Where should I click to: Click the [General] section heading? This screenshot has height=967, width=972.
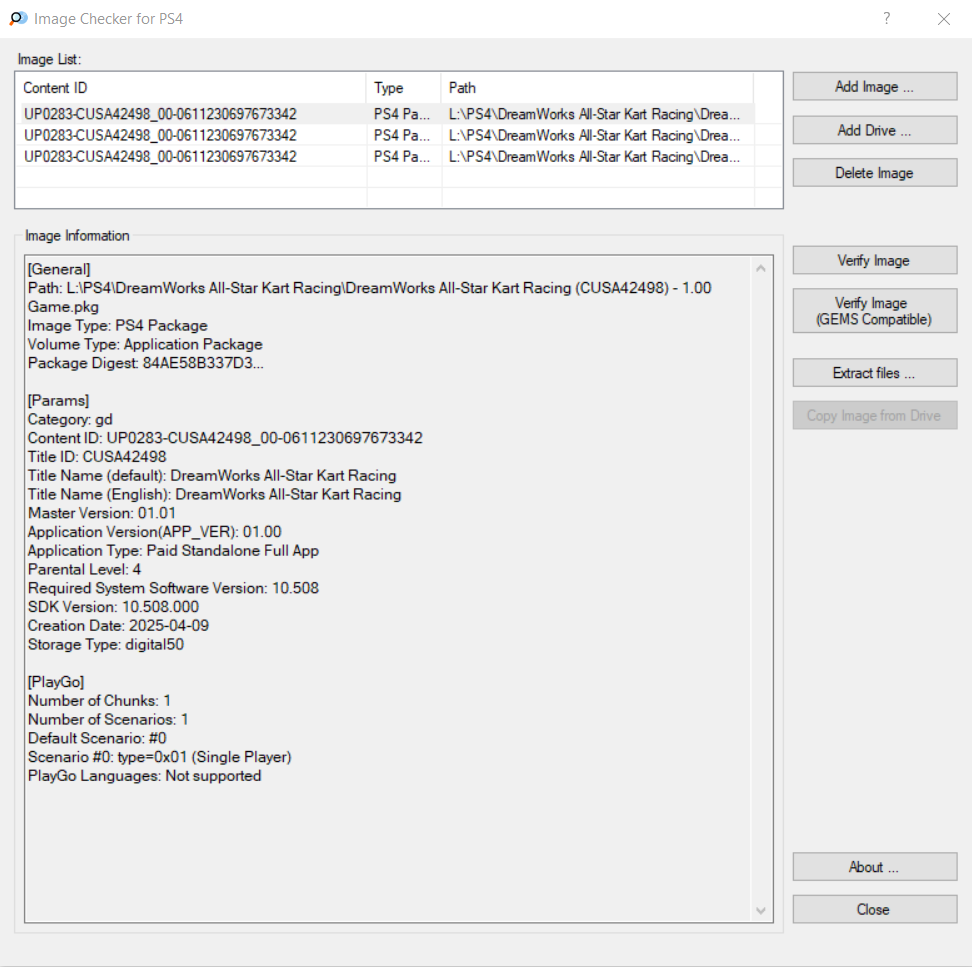59,270
